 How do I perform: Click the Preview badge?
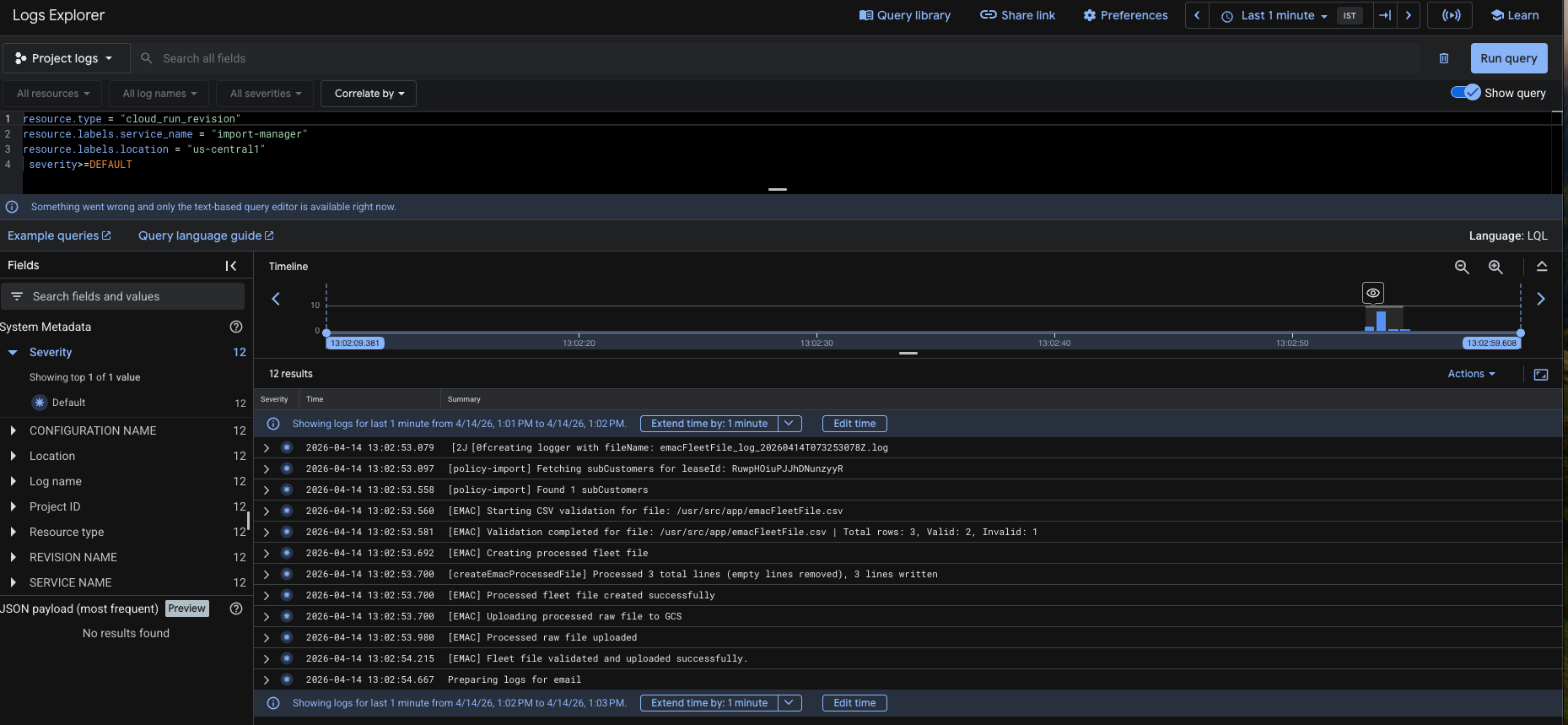pos(187,609)
